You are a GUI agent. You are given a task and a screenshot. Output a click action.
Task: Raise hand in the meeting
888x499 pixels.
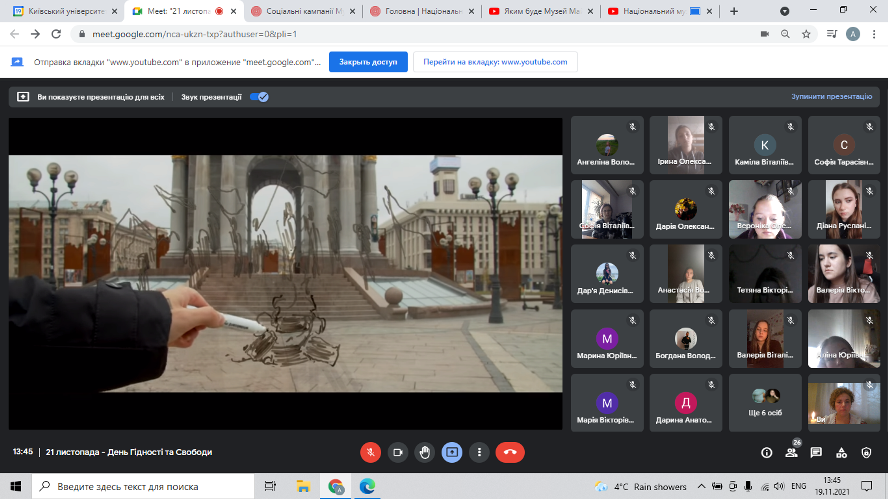click(x=425, y=452)
